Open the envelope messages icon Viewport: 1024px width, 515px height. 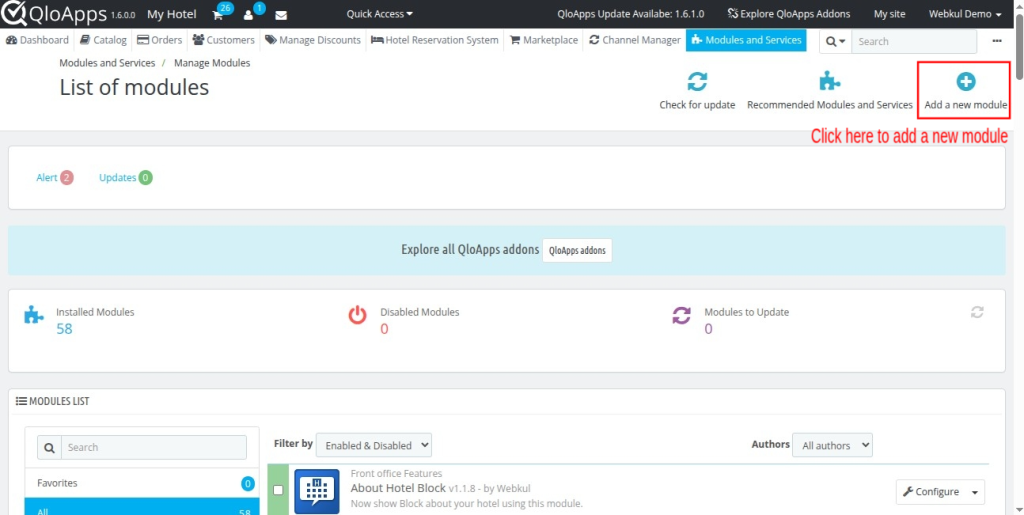pyautogui.click(x=281, y=15)
